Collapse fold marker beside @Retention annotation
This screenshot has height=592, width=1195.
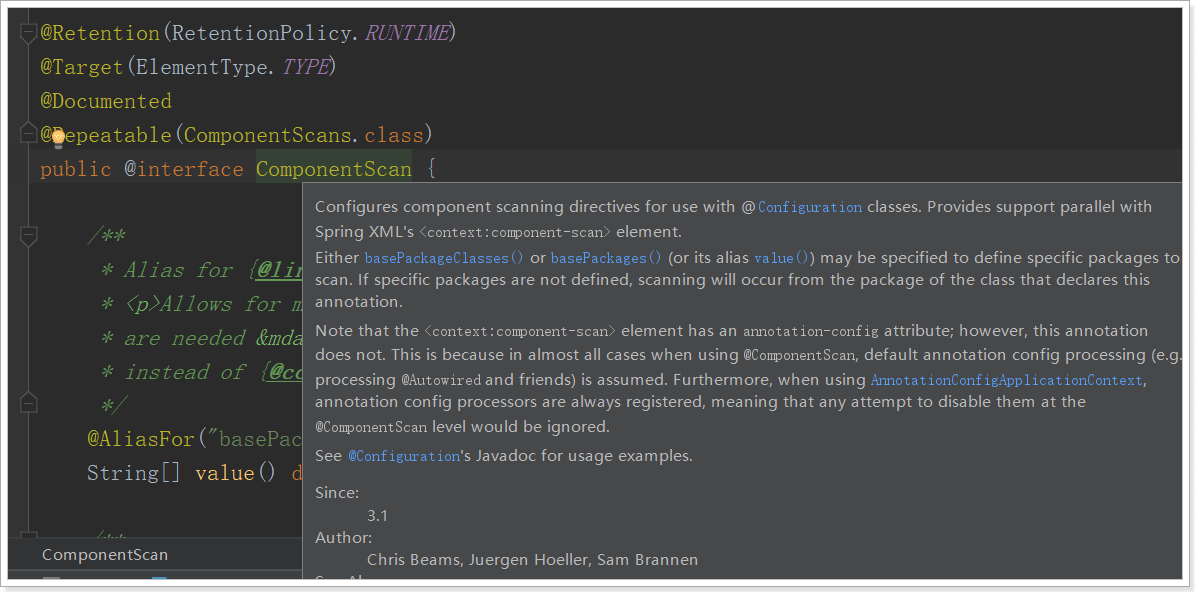click(x=28, y=33)
